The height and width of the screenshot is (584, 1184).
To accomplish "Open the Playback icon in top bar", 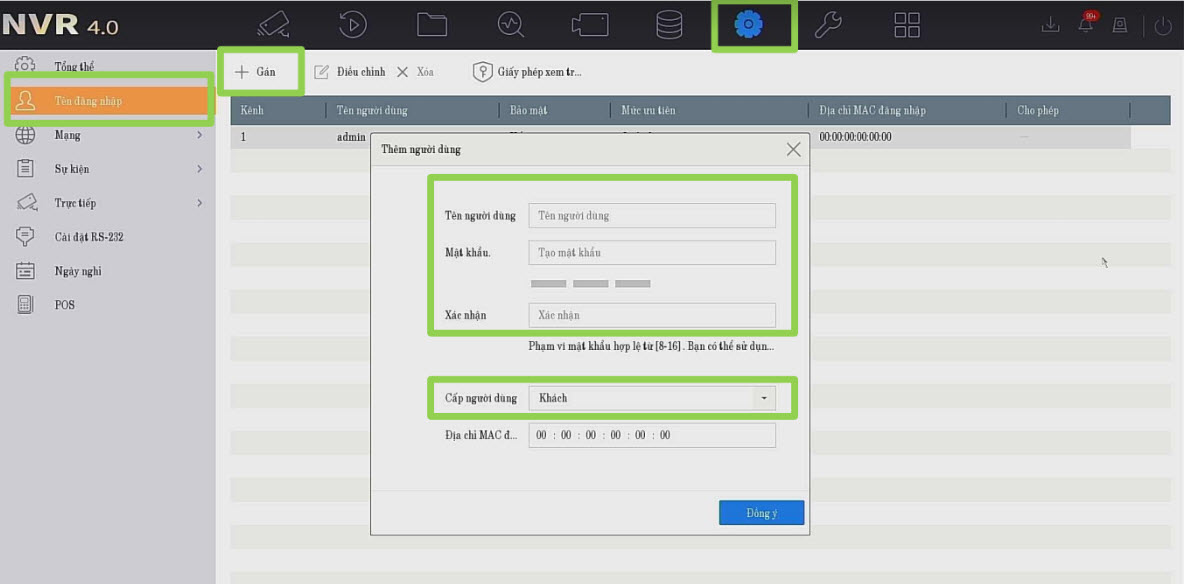I will coord(352,25).
